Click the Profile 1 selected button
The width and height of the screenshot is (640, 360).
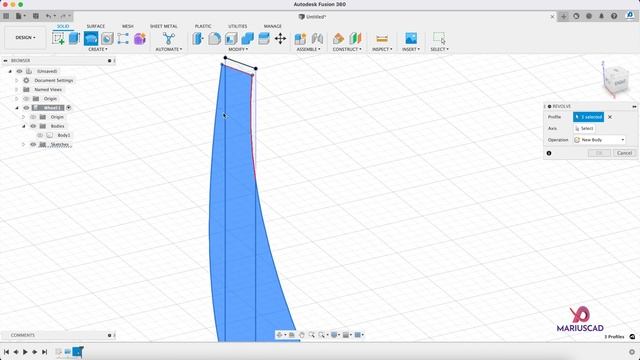coord(588,117)
